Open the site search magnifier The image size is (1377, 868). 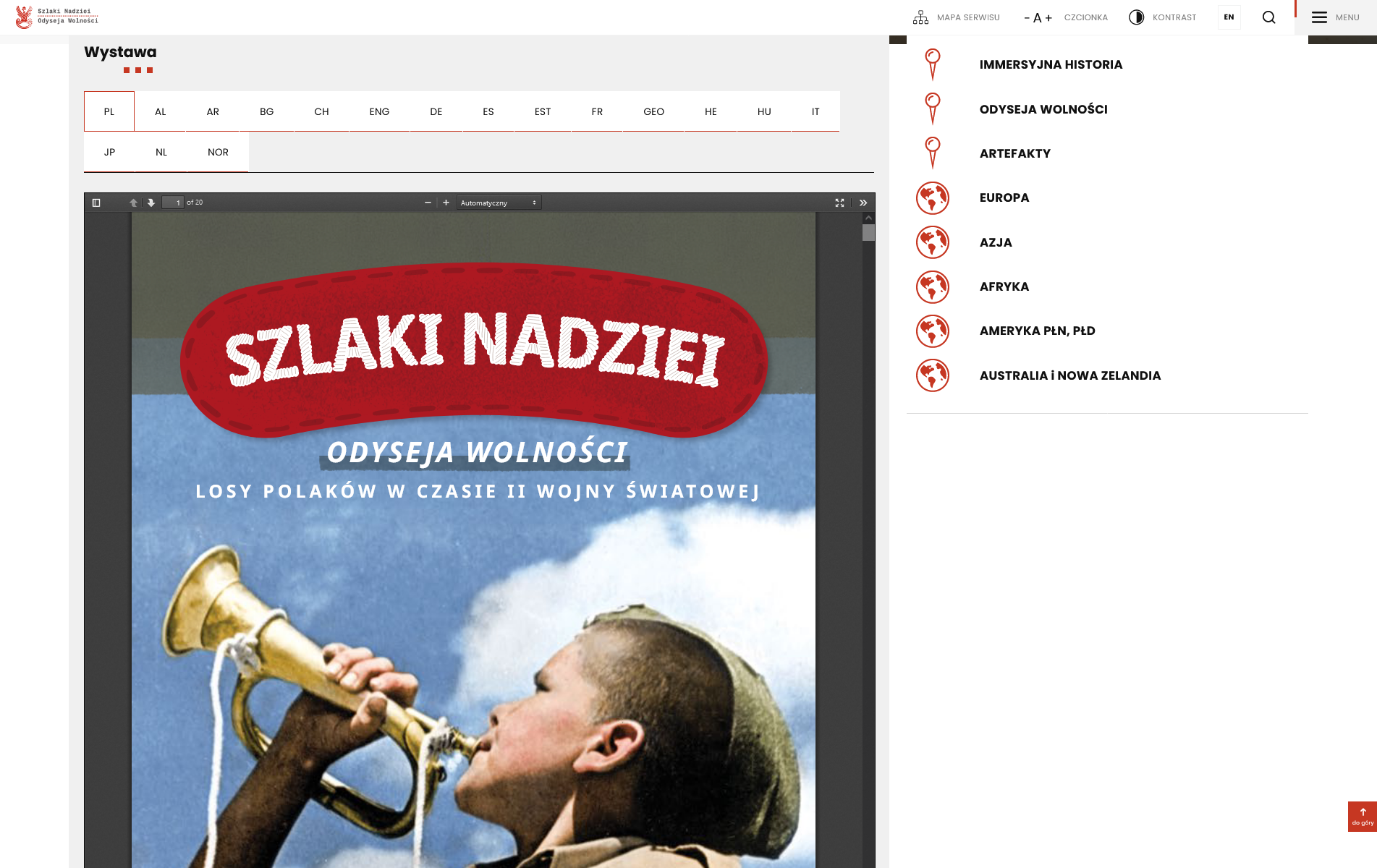(x=1268, y=17)
